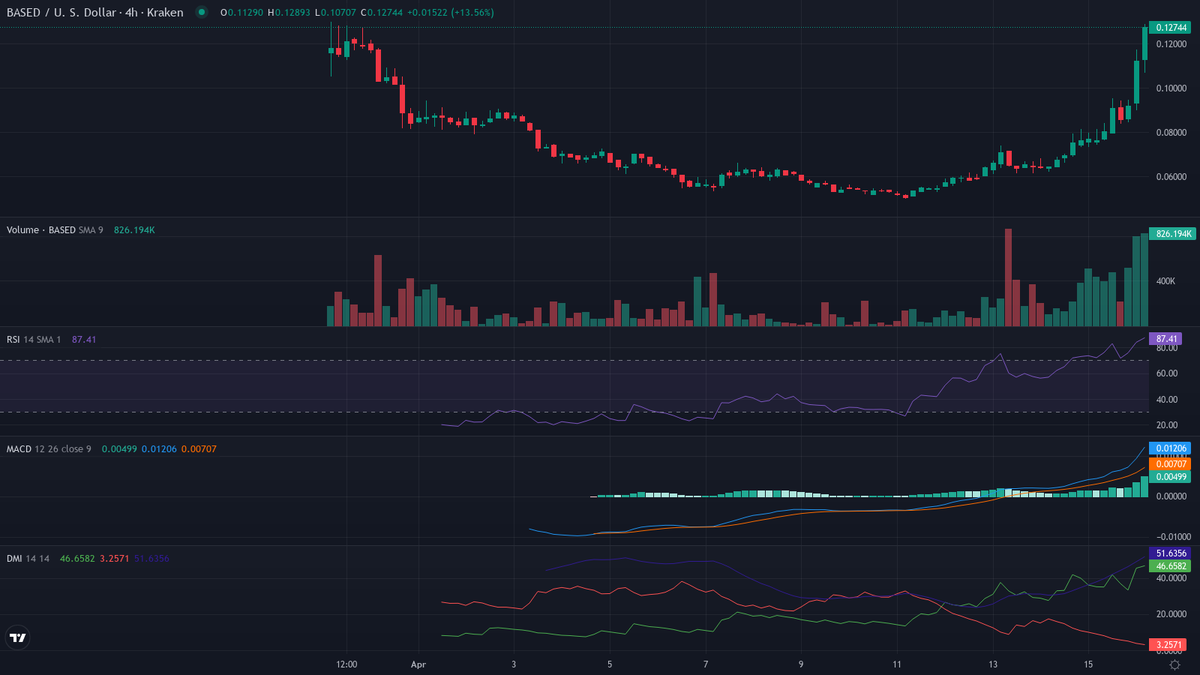The width and height of the screenshot is (1200, 675).
Task: Open chart settings gear icon
Action: coord(1174,664)
